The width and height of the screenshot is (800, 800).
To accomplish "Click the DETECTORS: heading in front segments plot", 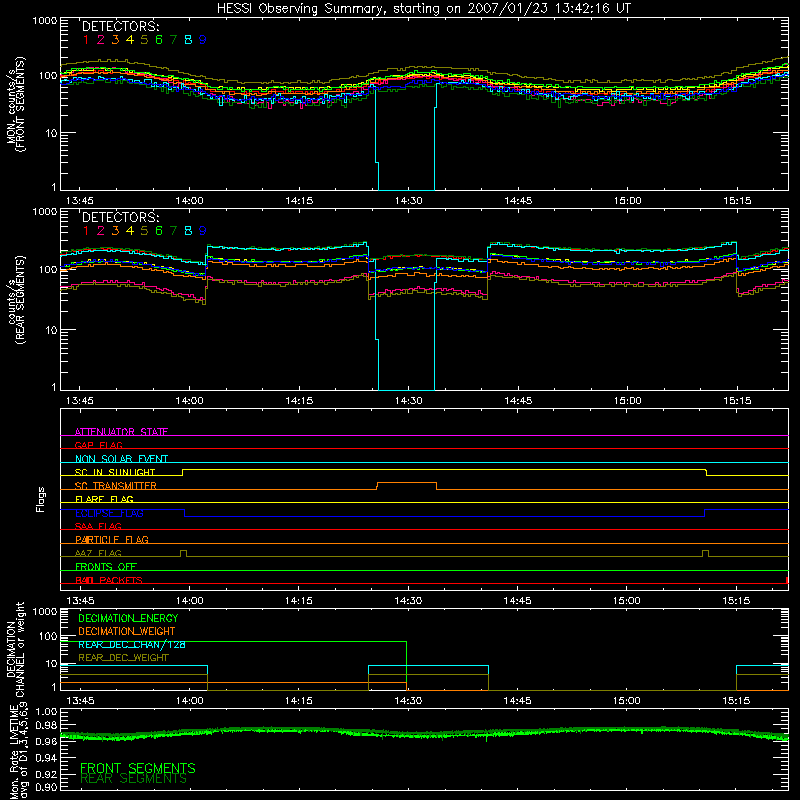I will (x=120, y=26).
